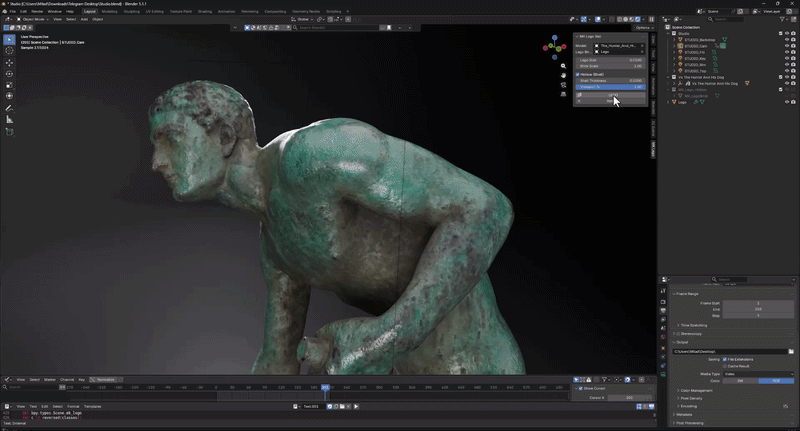Open the View Layer properties tab icon
The width and height of the screenshot is (800, 431).
click(x=663, y=319)
